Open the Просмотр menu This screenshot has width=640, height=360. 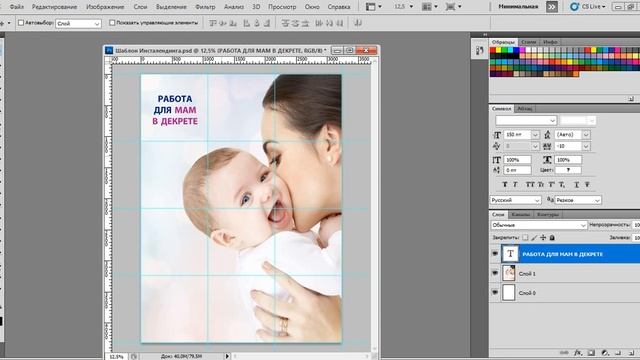click(282, 7)
